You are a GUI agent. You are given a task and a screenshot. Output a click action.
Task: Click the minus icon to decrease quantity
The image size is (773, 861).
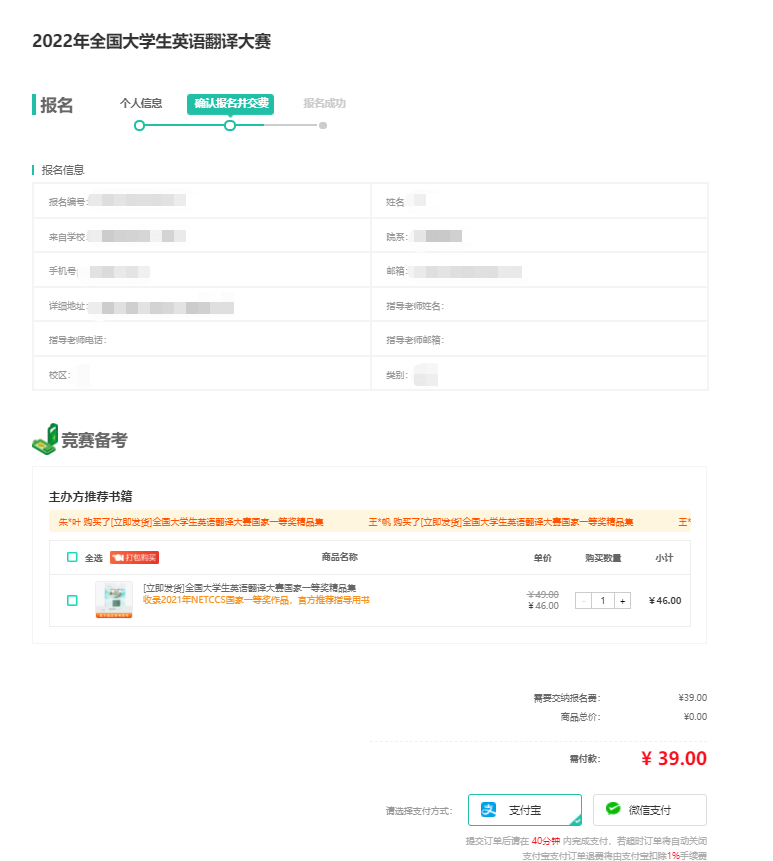583,601
